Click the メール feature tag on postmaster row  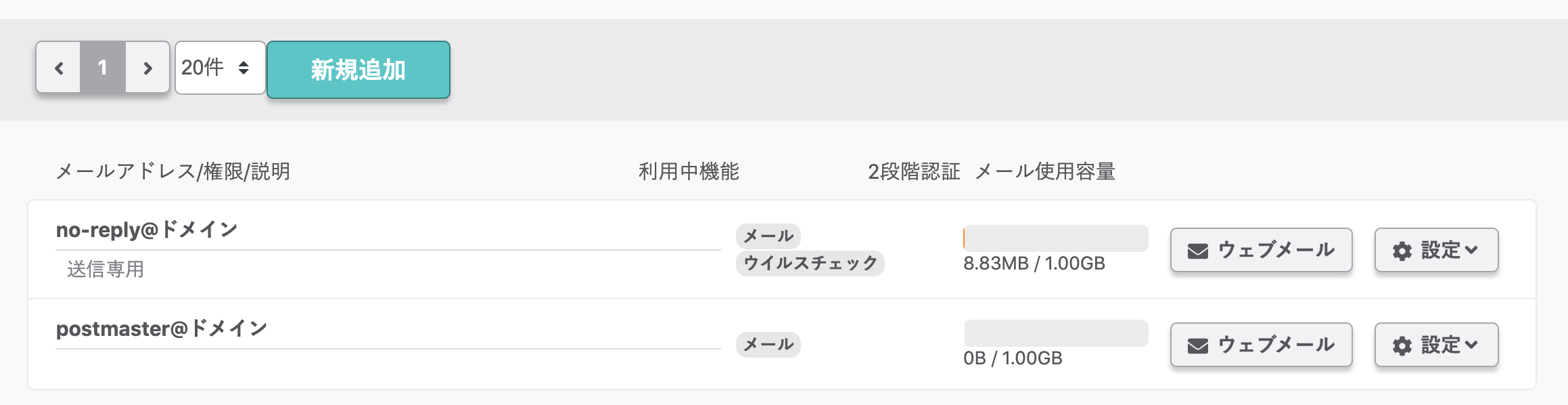point(766,344)
